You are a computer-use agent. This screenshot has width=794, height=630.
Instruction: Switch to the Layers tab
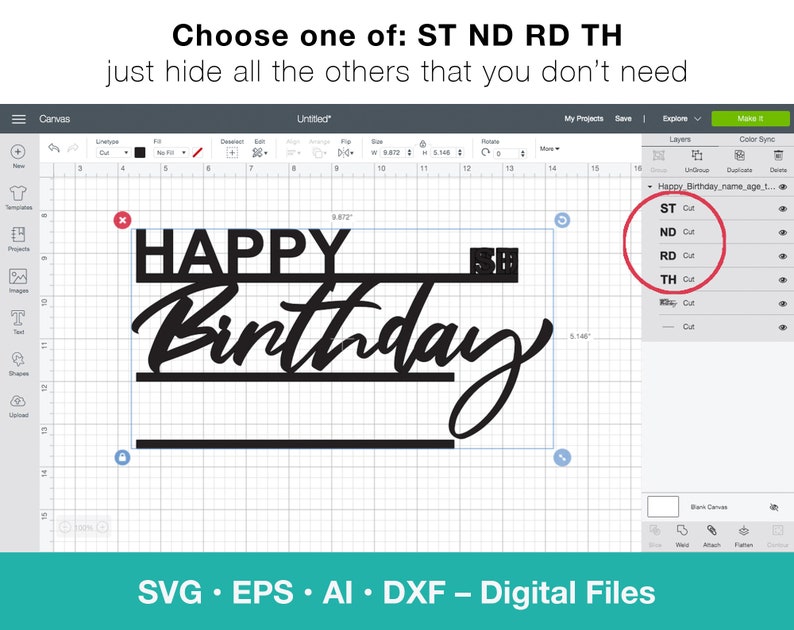pyautogui.click(x=680, y=139)
